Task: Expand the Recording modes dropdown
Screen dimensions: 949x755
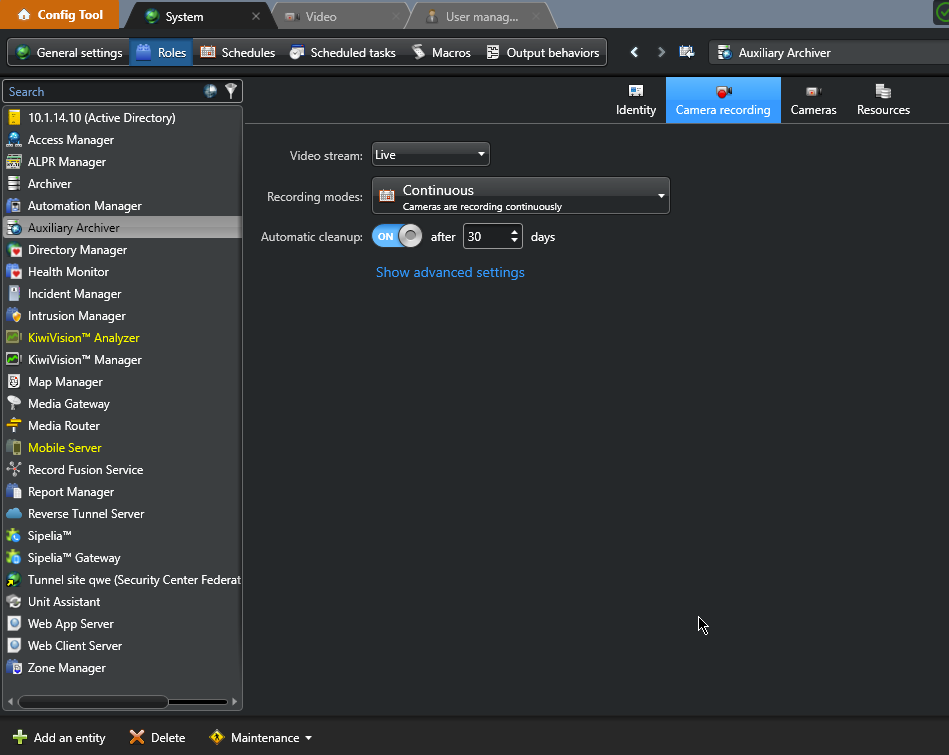Action: pos(520,196)
